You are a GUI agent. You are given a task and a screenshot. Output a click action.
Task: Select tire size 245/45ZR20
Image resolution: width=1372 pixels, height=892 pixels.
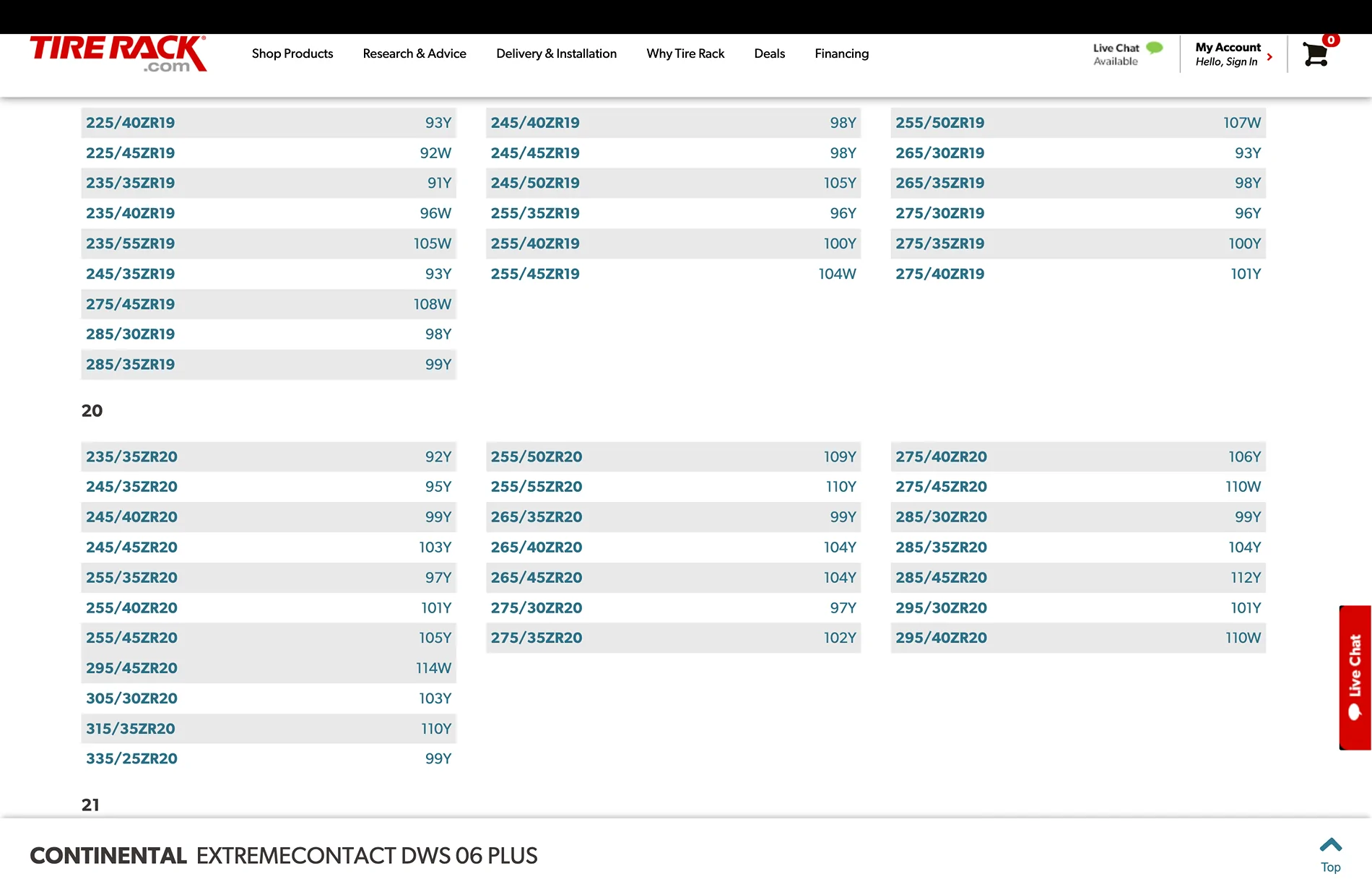click(269, 547)
